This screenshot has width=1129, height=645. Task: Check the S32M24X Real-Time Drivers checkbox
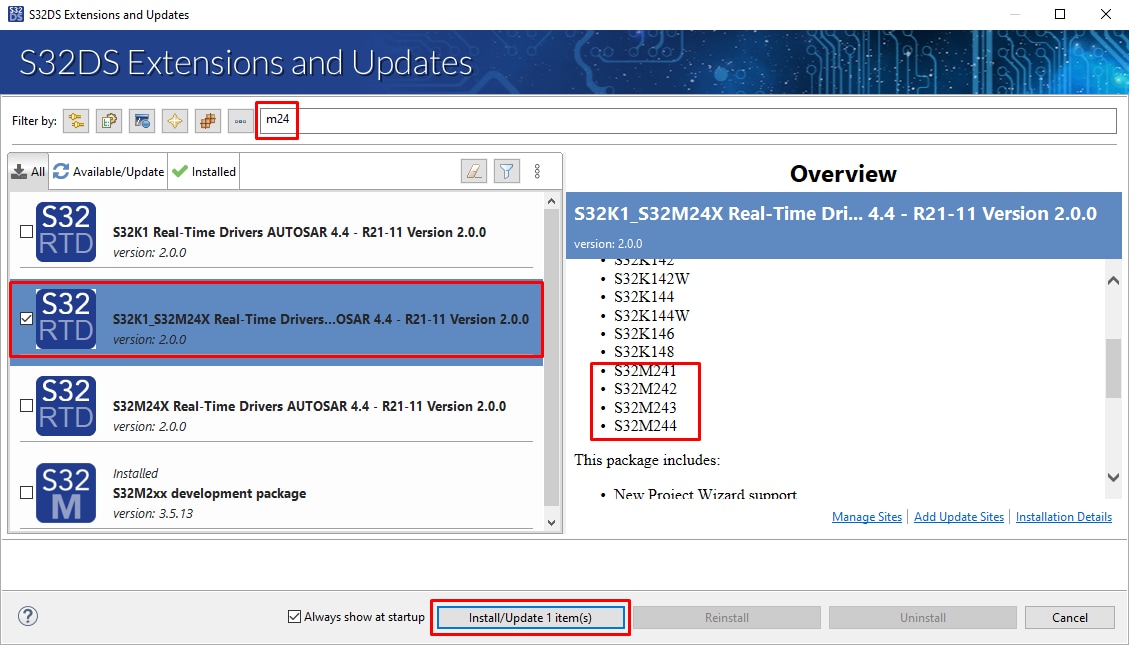pyautogui.click(x=27, y=406)
